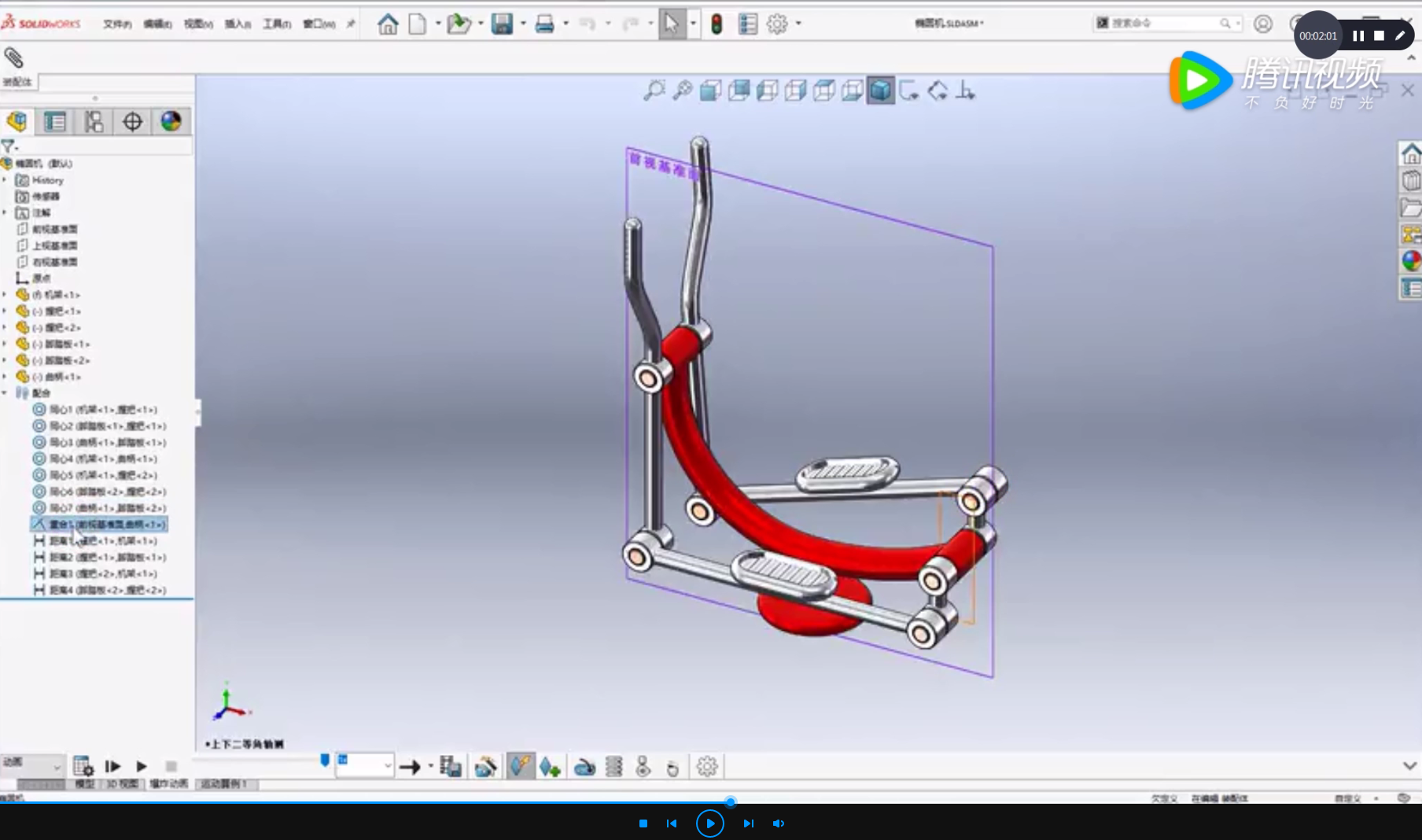Select the highlighted 重合1 coincident mate
Image resolution: width=1422 pixels, height=840 pixels.
click(x=99, y=525)
